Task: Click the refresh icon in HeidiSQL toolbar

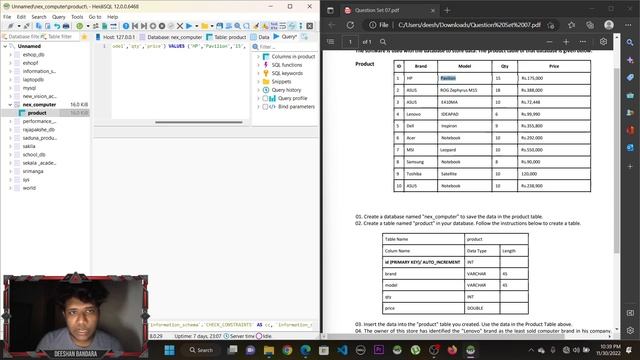Action: (80, 26)
